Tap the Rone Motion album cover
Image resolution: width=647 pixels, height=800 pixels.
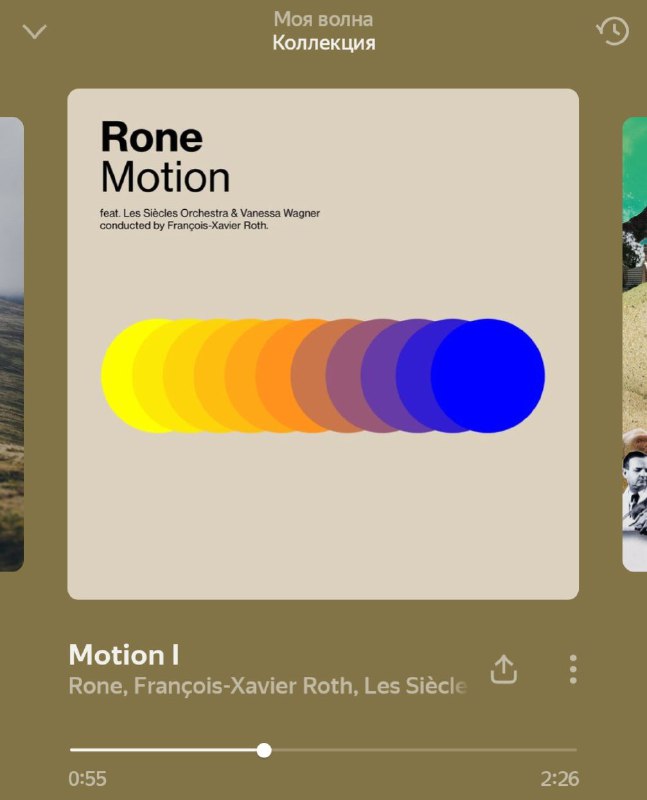[x=323, y=344]
